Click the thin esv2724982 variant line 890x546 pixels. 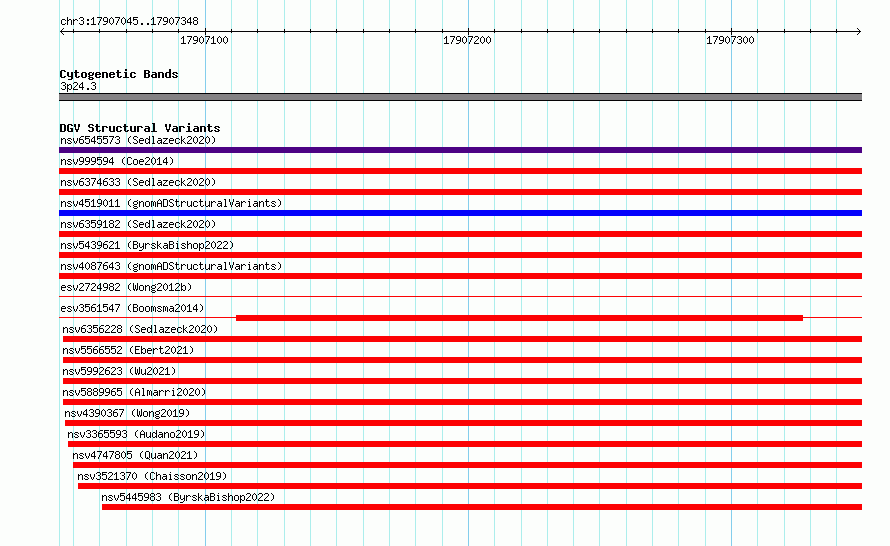(x=460, y=296)
